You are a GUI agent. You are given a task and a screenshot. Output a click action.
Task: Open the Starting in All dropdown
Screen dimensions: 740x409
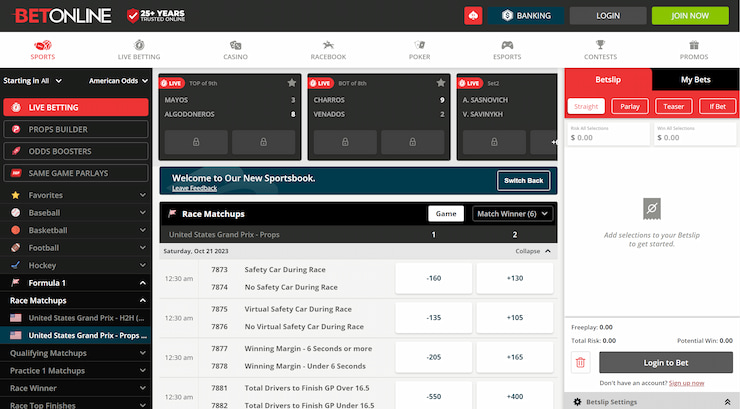click(x=33, y=81)
